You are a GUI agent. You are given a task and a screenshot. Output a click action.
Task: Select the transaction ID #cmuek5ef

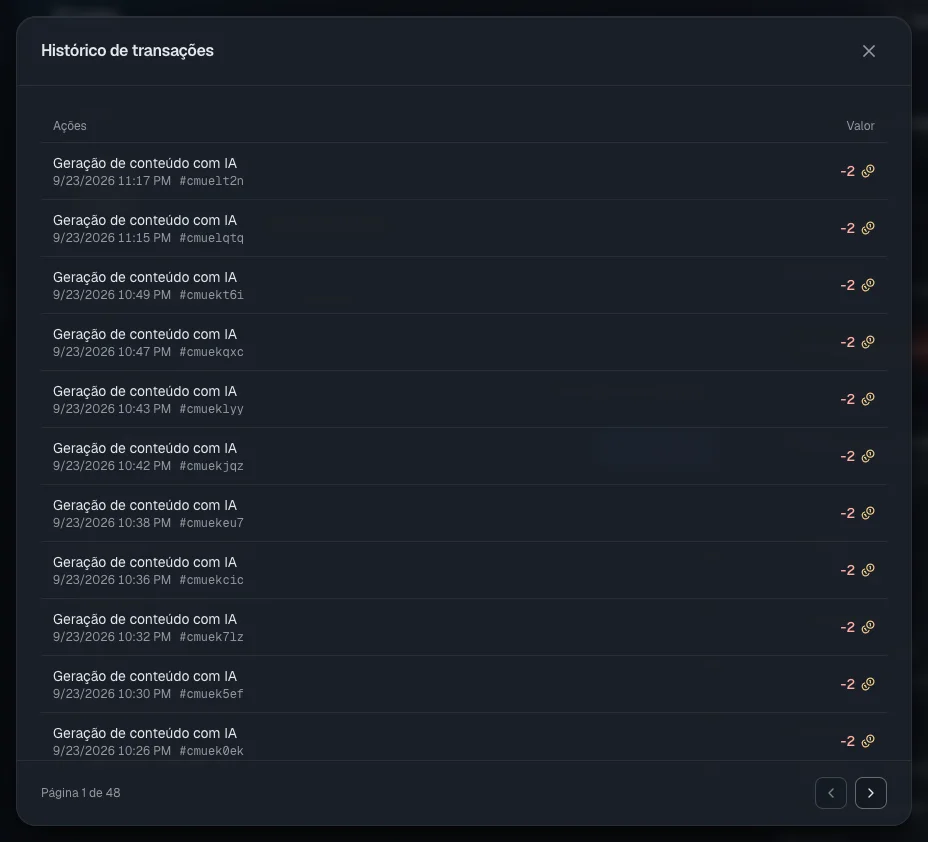coord(211,693)
